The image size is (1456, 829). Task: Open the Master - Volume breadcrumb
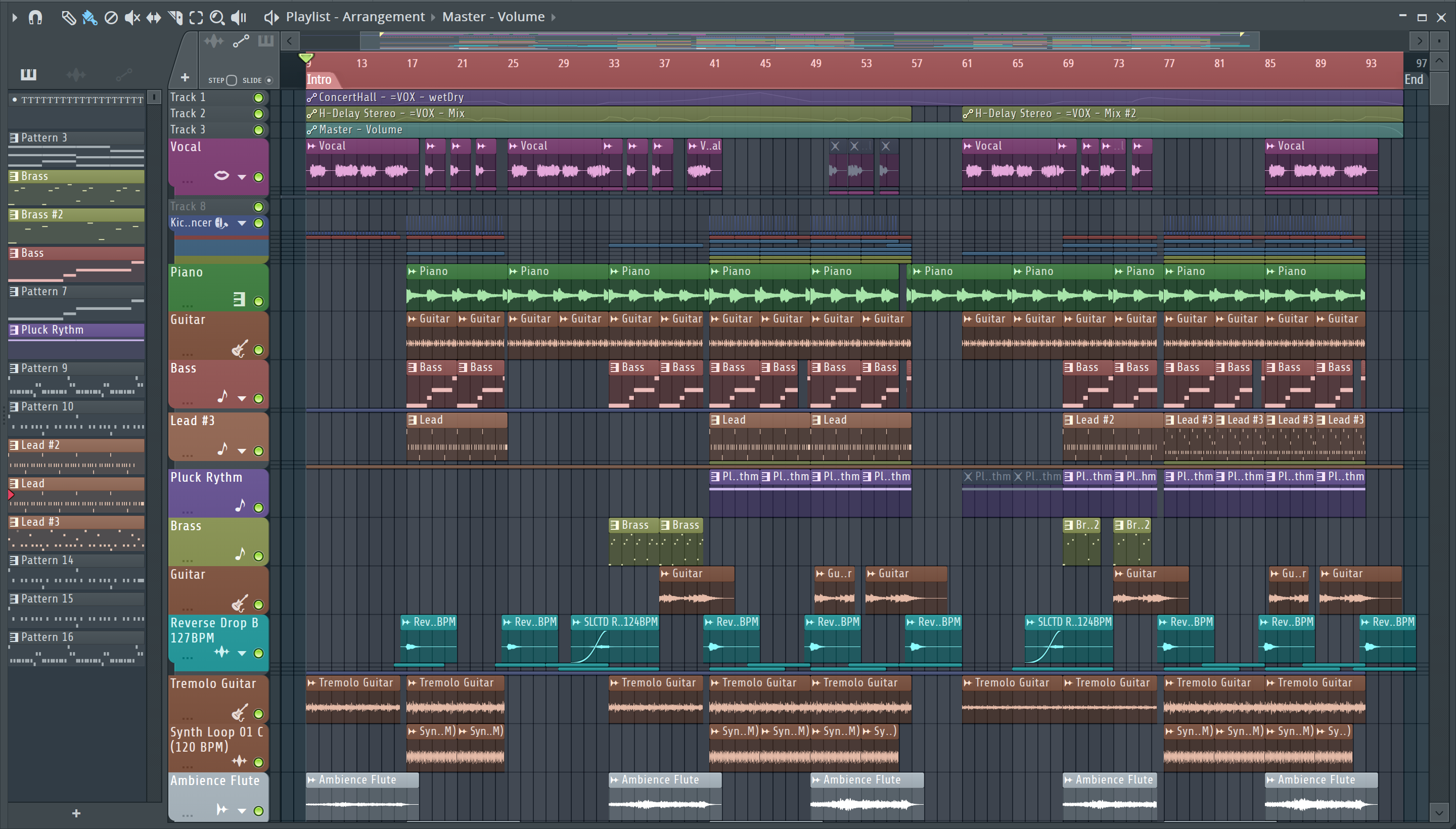[493, 17]
